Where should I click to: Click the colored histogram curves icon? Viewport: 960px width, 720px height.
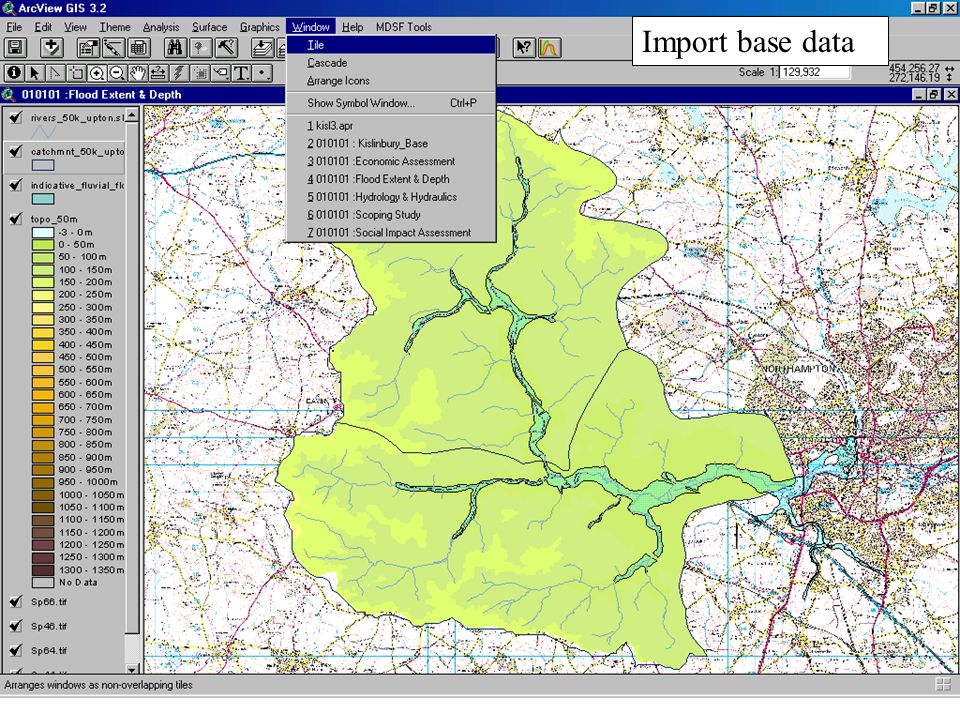[550, 48]
